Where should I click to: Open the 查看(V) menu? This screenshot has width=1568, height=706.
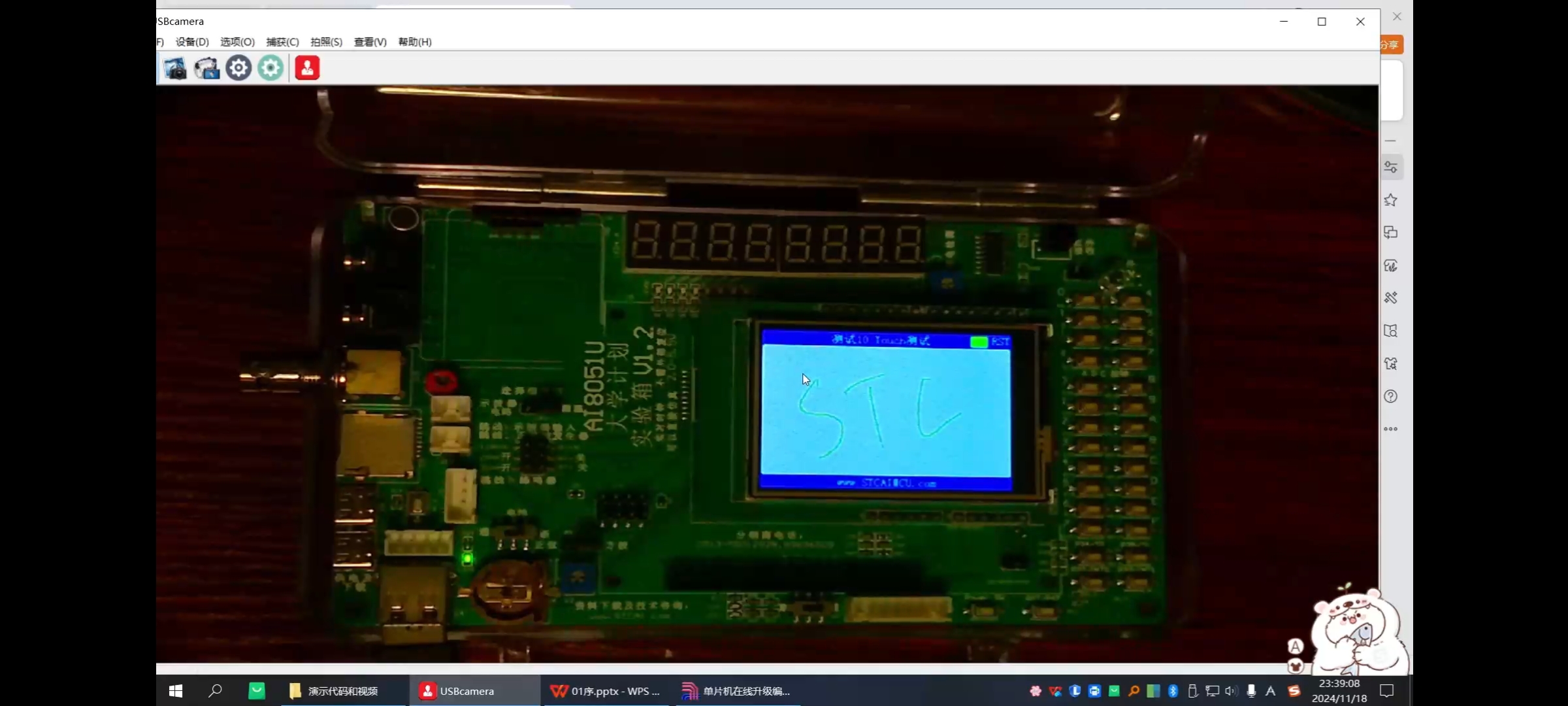pos(370,42)
